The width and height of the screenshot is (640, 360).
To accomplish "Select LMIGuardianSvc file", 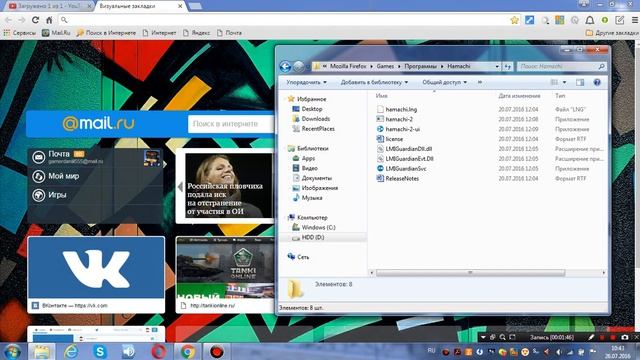I will [406, 168].
